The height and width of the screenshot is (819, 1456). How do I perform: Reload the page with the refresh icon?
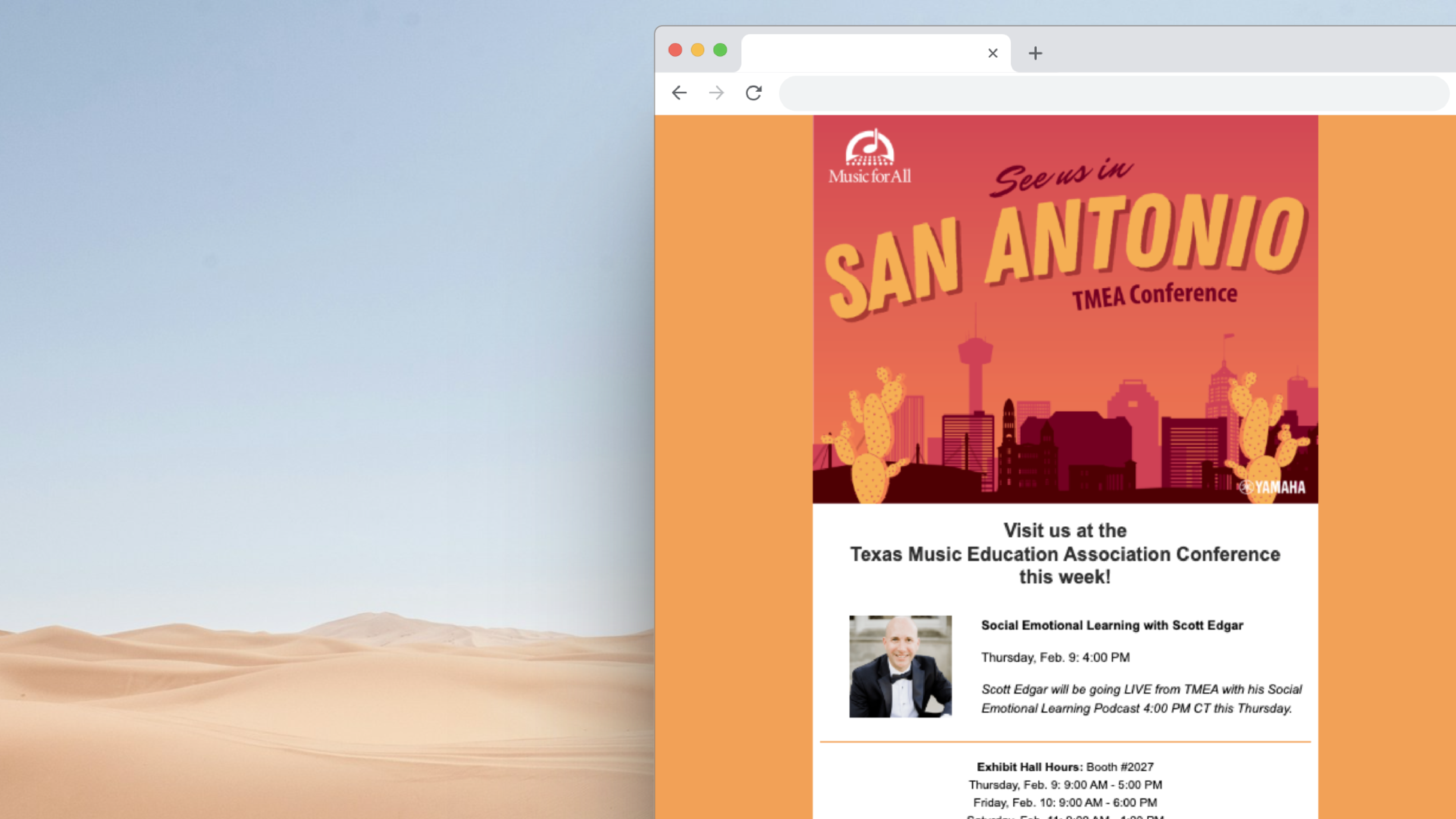(753, 93)
